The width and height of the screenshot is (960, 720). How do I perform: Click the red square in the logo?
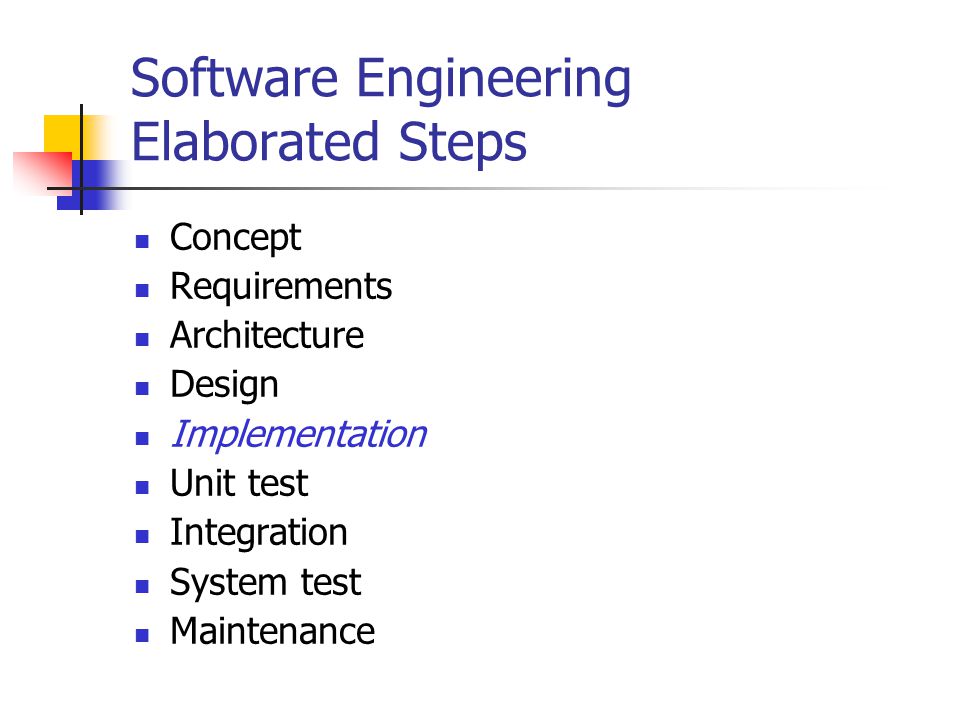coord(43,173)
